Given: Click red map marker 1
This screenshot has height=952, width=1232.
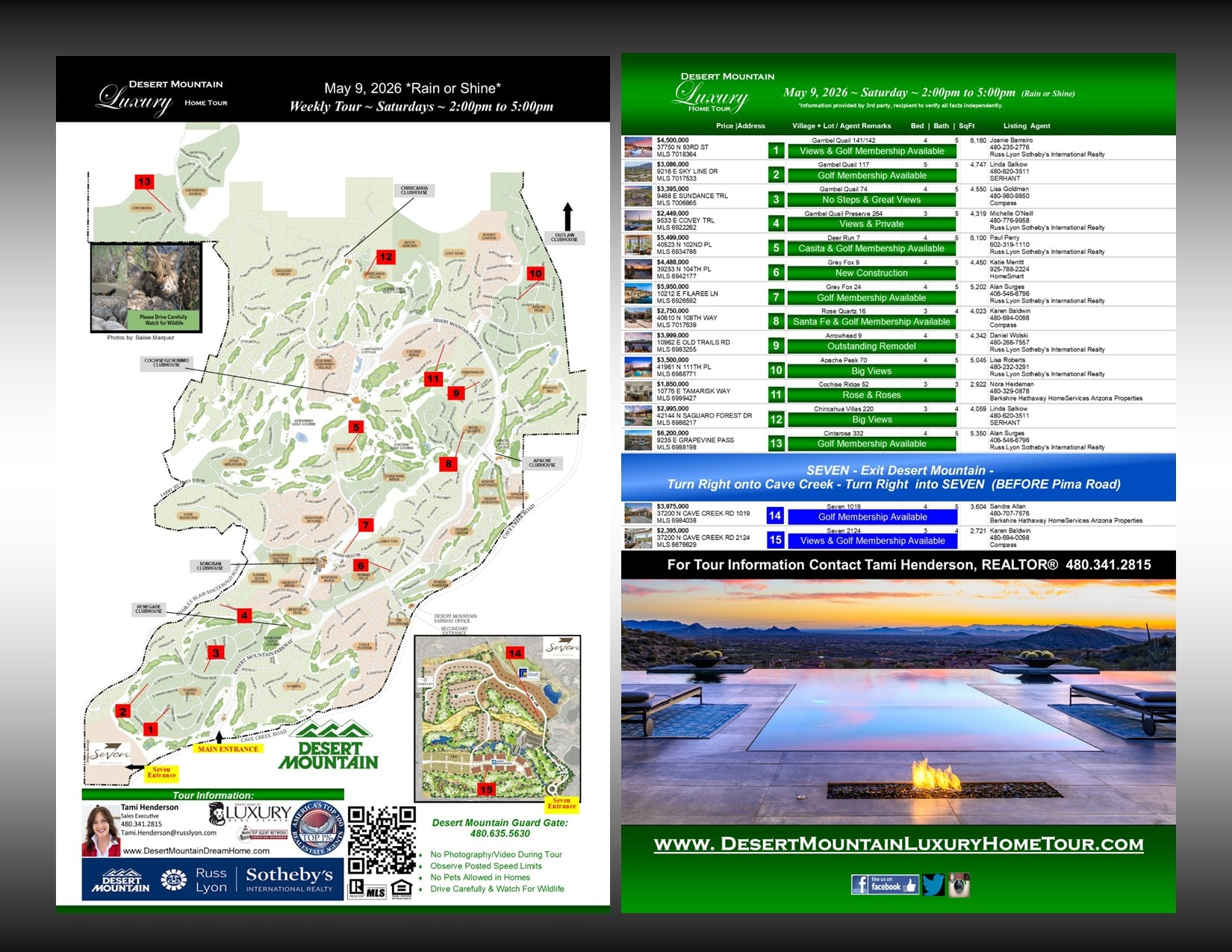Looking at the screenshot, I should (x=151, y=729).
